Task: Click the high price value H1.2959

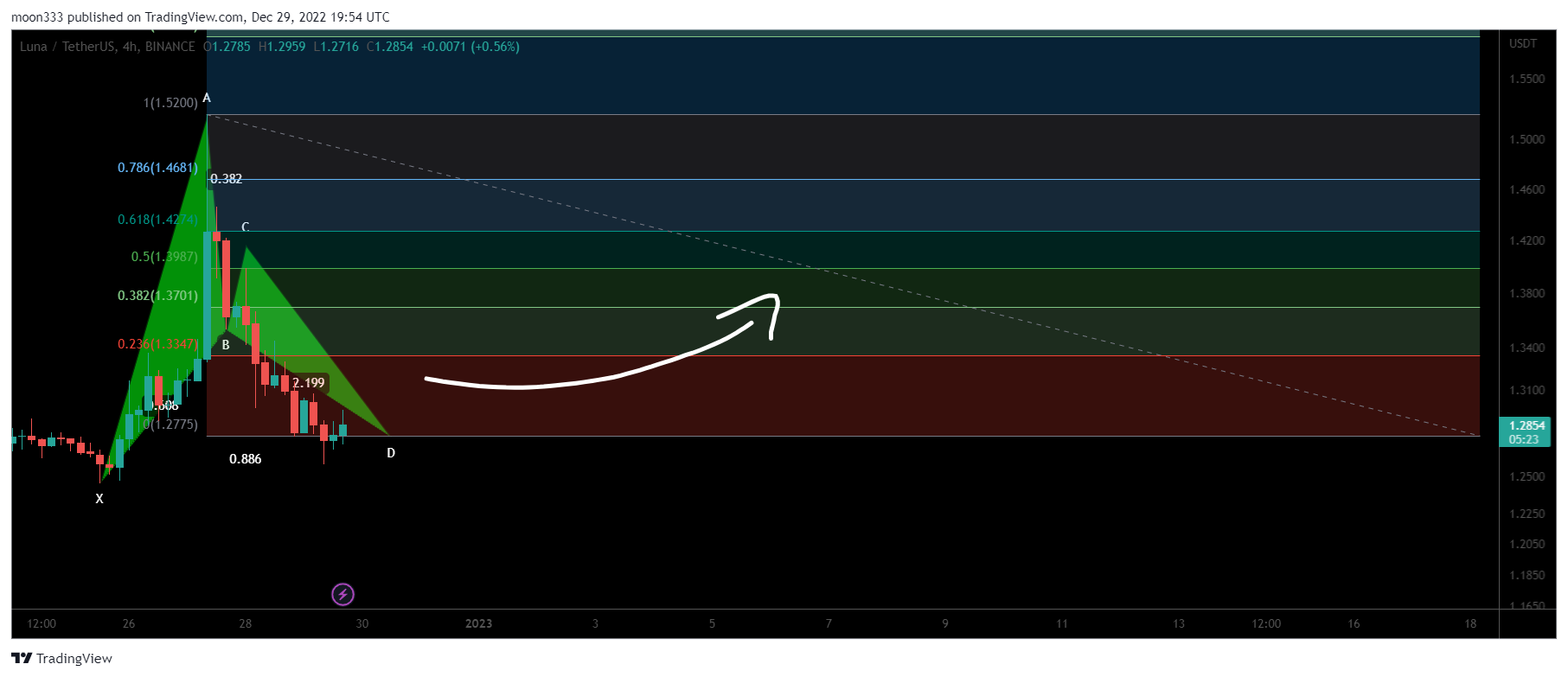Action: (282, 47)
